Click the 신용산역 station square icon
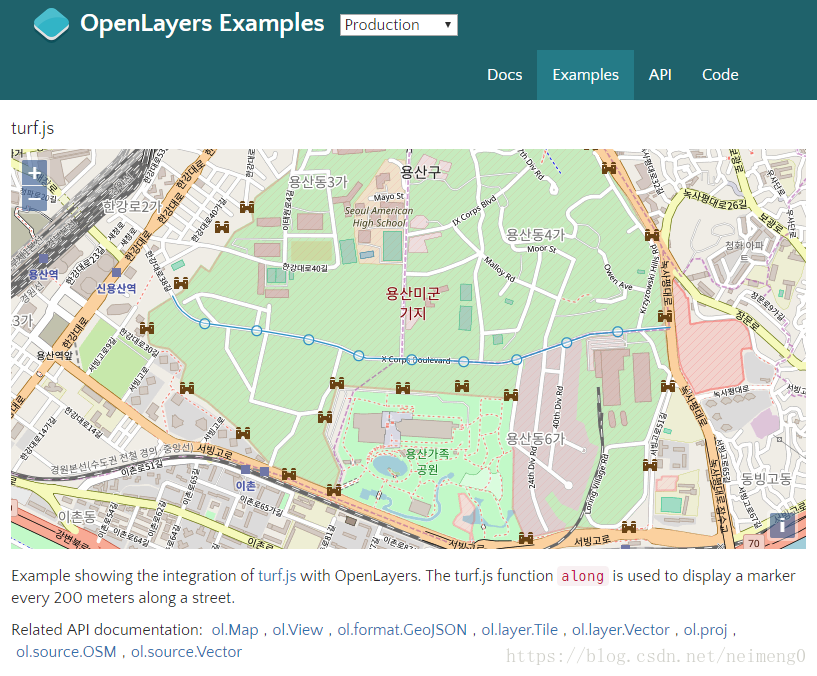Image resolution: width=817 pixels, height=676 pixels. point(117,272)
